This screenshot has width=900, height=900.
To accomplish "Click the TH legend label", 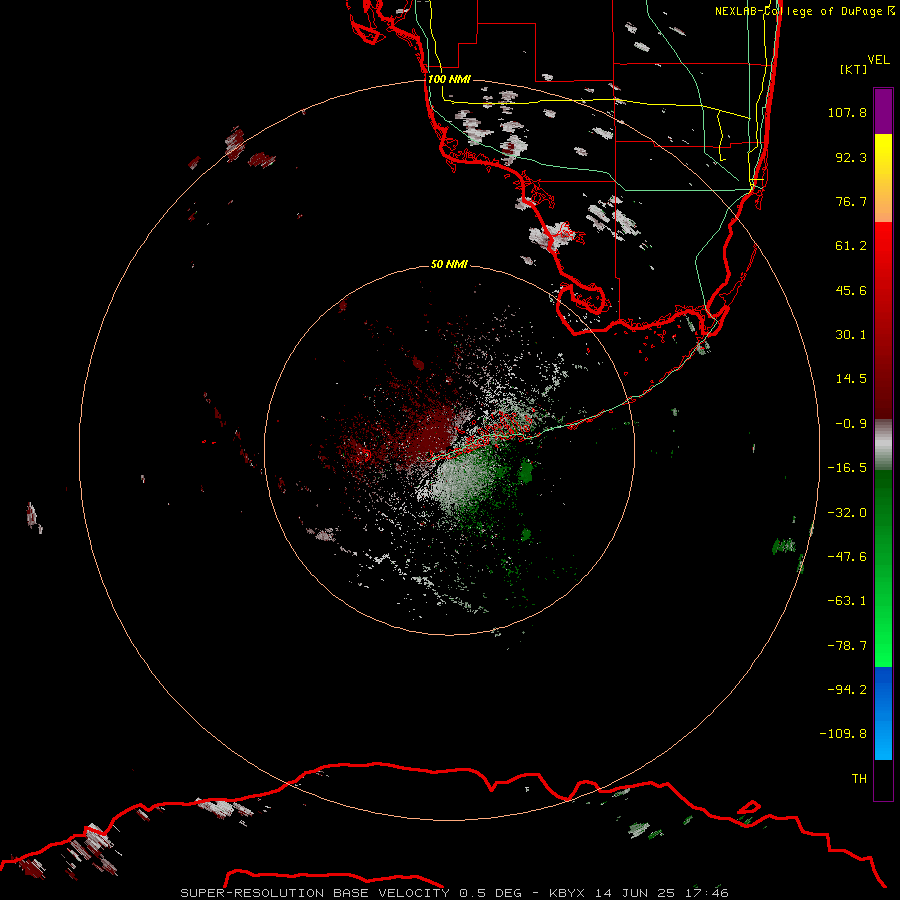I will point(859,779).
